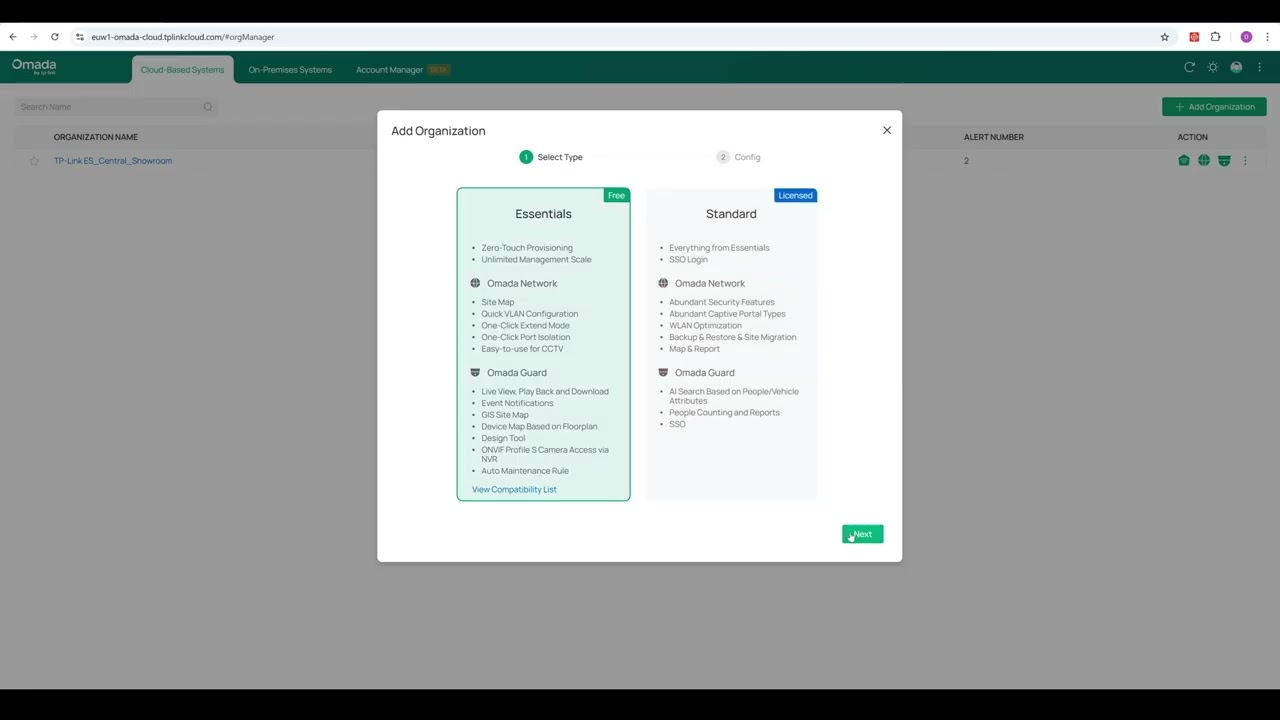Screen dimensions: 1280x720
Task: Launch Omada Guard camera action icon
Action: [x=1224, y=161]
